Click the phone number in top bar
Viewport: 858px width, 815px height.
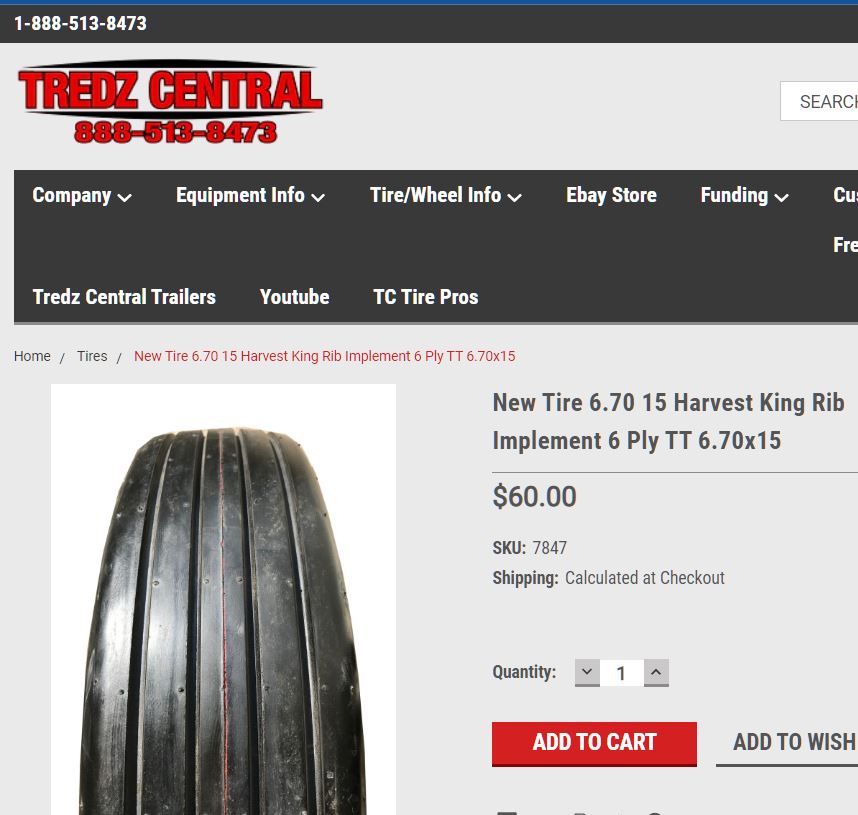pos(80,24)
